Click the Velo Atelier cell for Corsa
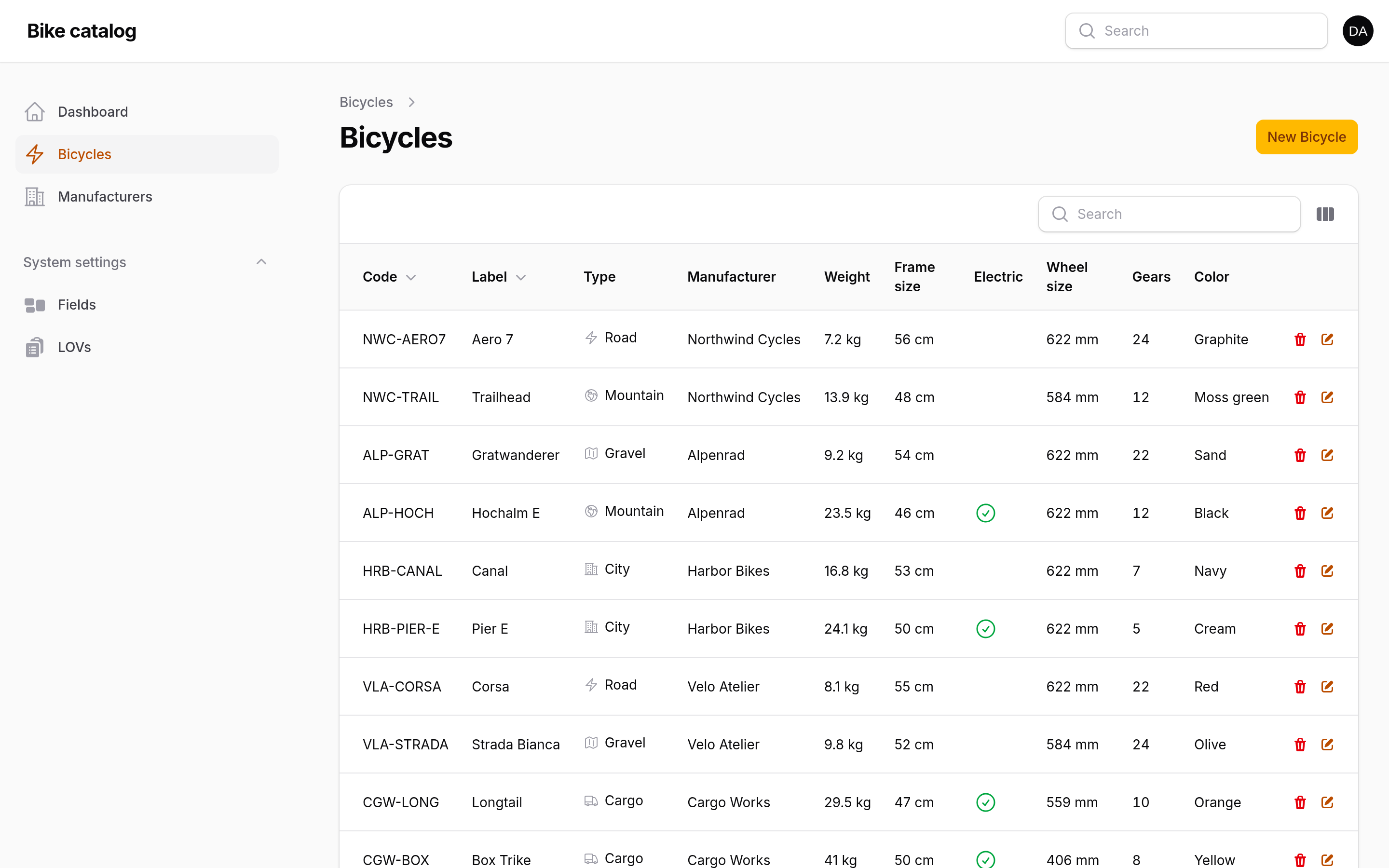1389x868 pixels. pyautogui.click(x=723, y=687)
